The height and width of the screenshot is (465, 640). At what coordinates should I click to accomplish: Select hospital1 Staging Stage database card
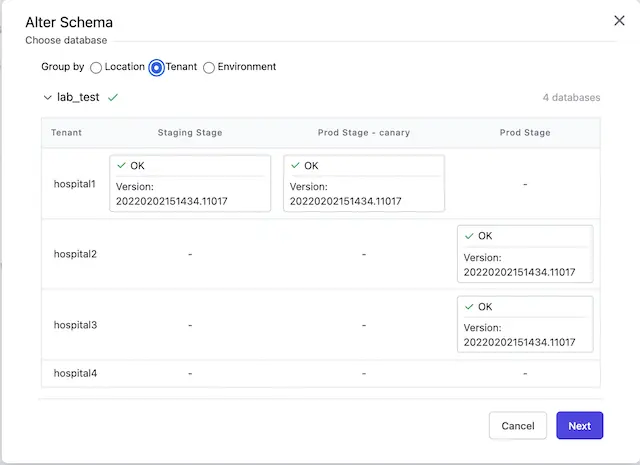[x=190, y=184]
